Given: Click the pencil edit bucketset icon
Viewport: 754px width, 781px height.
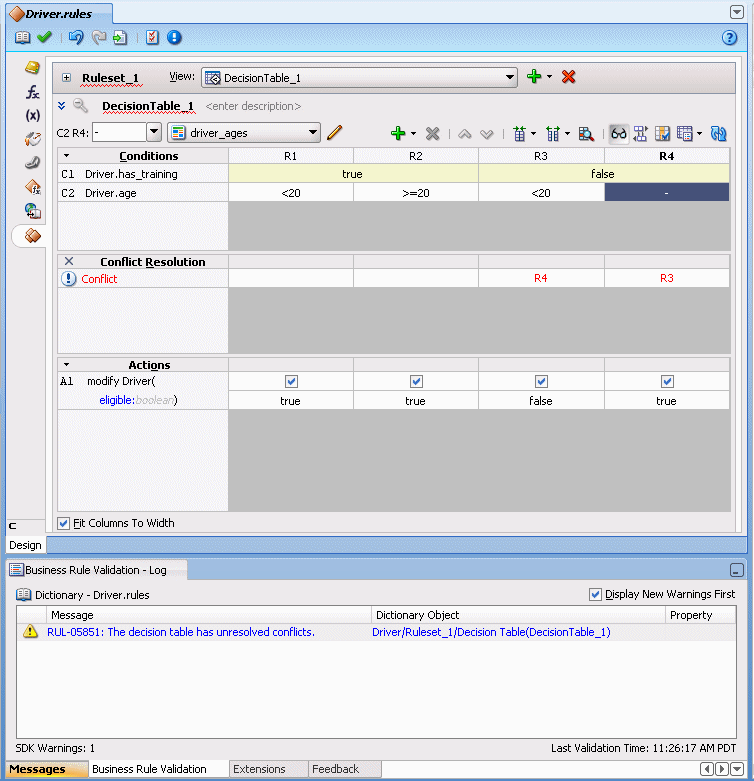Looking at the screenshot, I should tap(335, 133).
